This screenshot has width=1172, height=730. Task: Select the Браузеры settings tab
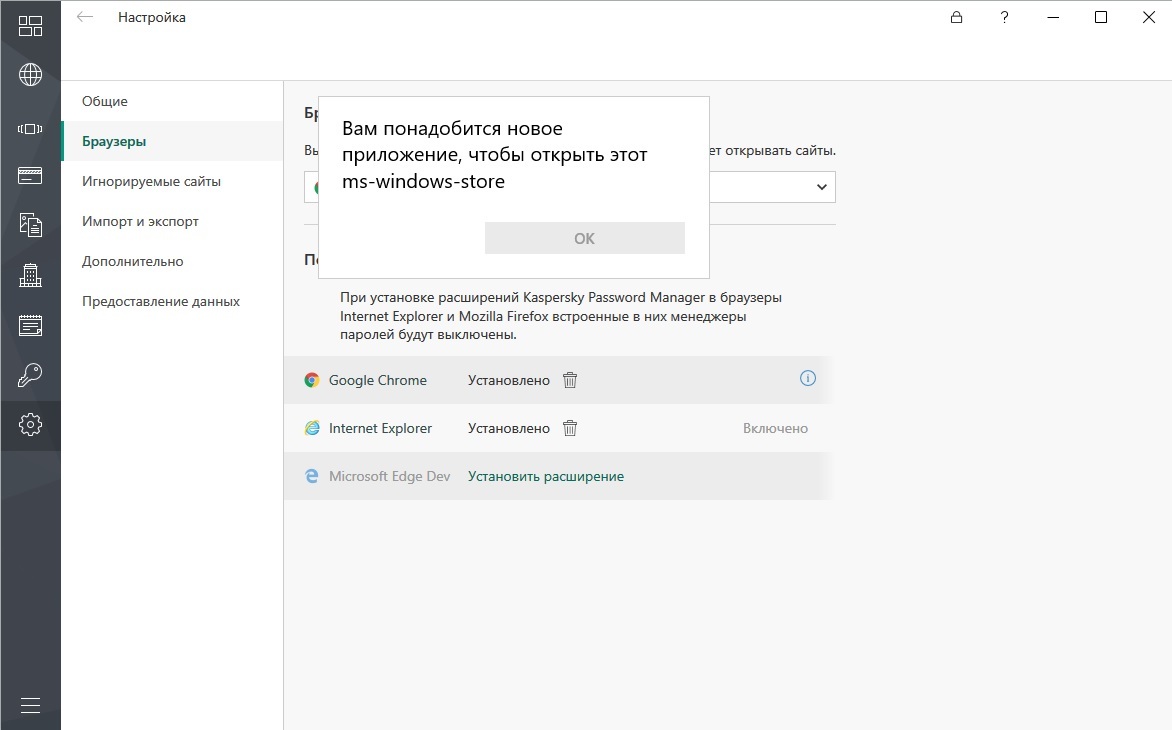point(173,141)
